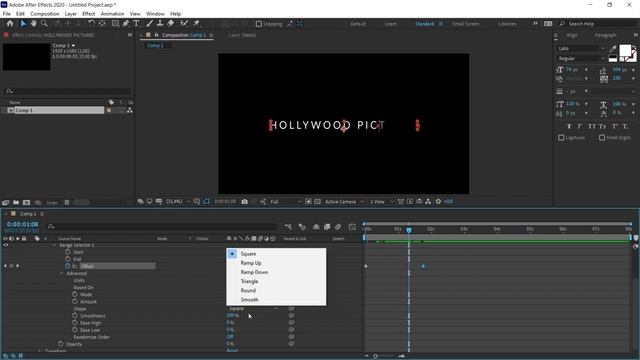Open the Full resolution dropdown
The width and height of the screenshot is (640, 360).
tap(285, 202)
